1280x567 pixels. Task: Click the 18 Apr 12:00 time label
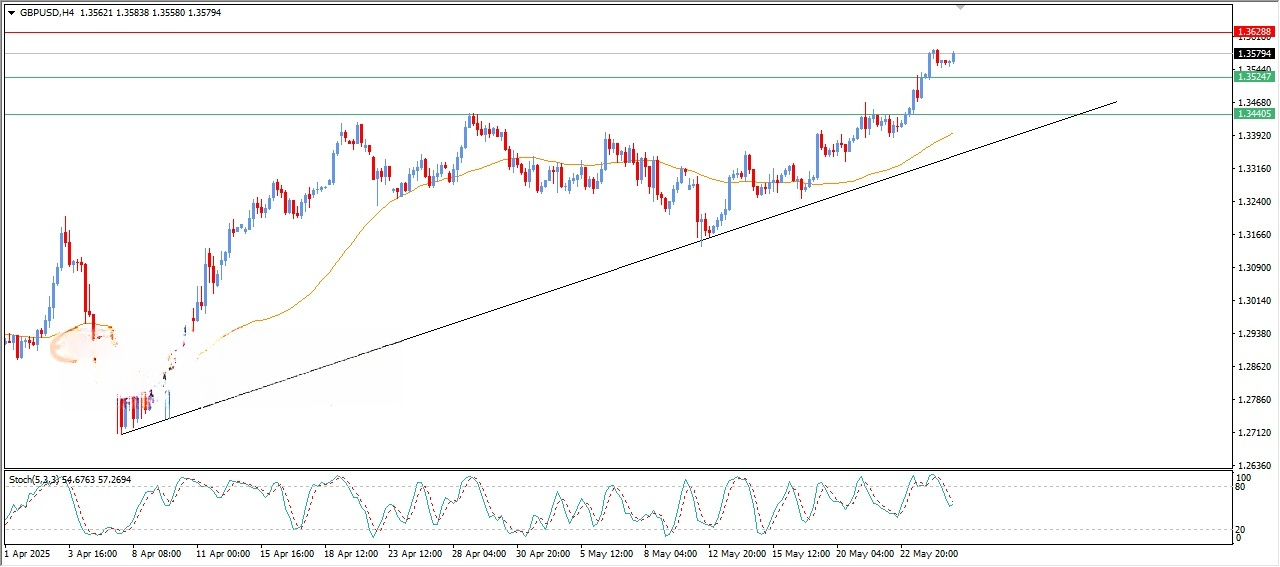[351, 553]
